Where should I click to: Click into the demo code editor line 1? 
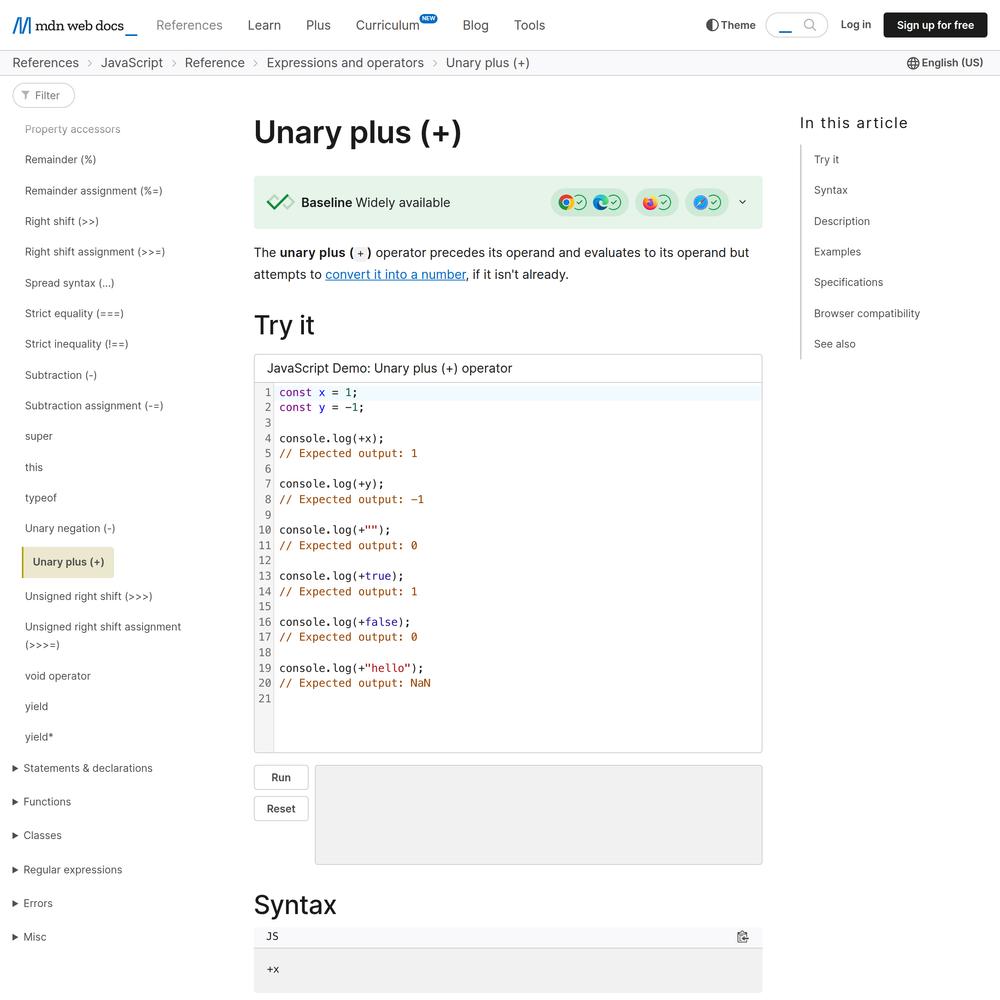pyautogui.click(x=520, y=392)
